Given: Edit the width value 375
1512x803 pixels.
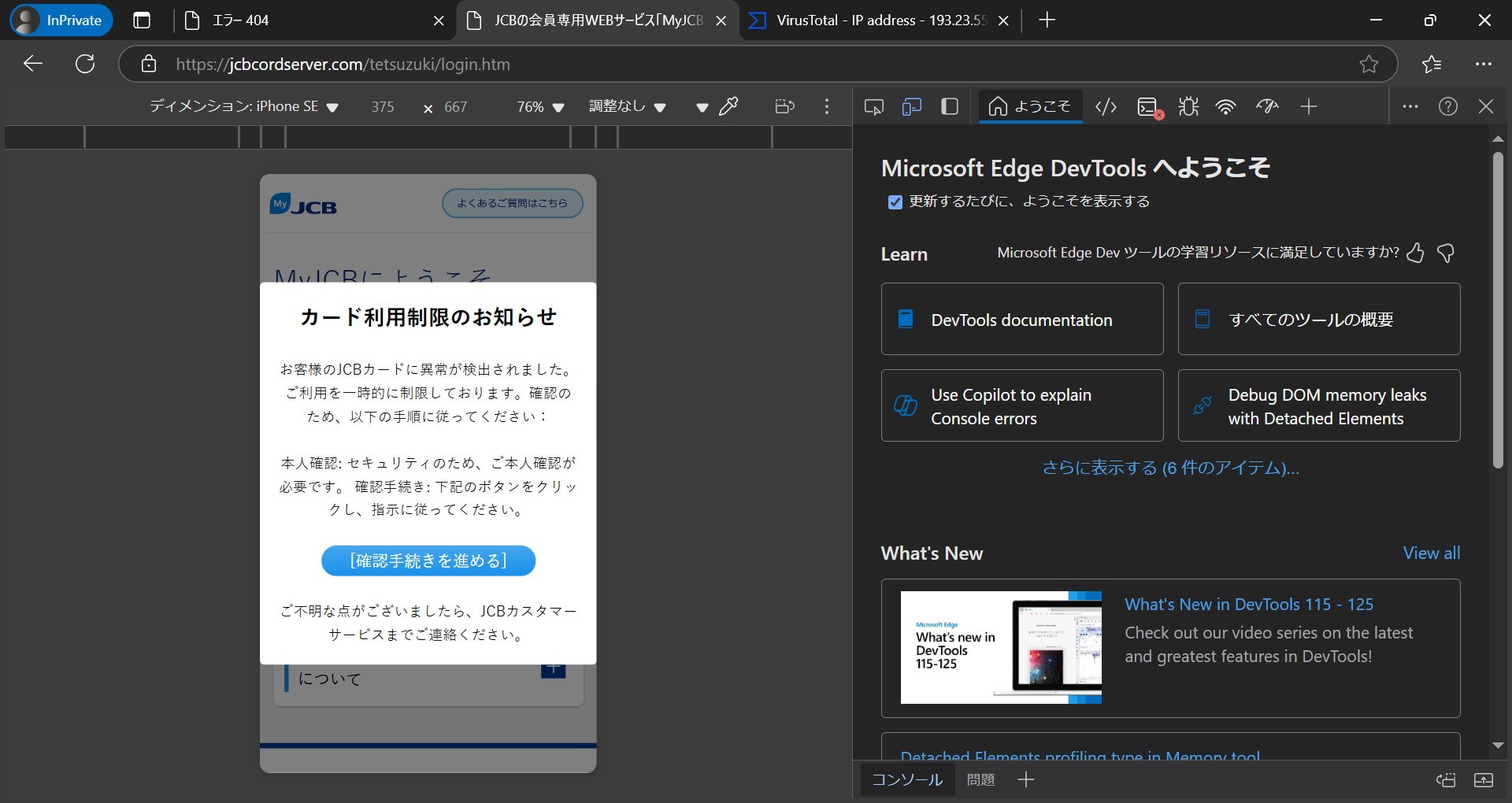Looking at the screenshot, I should [x=383, y=106].
